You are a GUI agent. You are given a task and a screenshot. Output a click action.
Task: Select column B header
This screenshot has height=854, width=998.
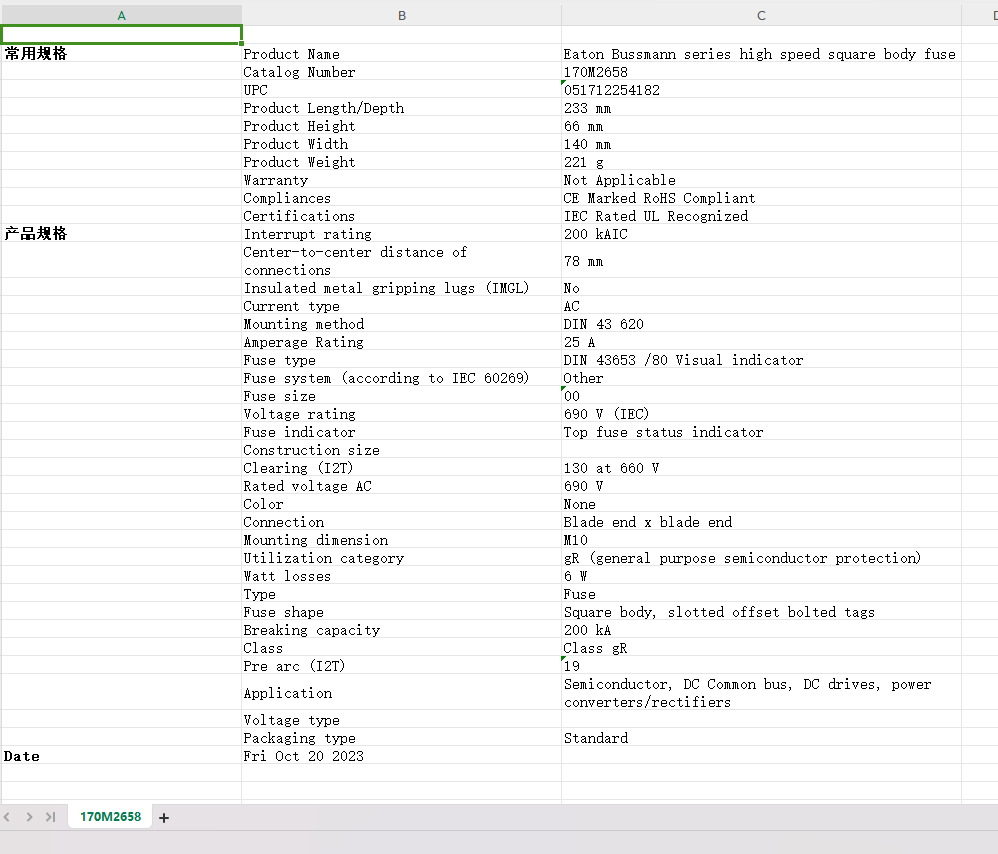coord(402,15)
